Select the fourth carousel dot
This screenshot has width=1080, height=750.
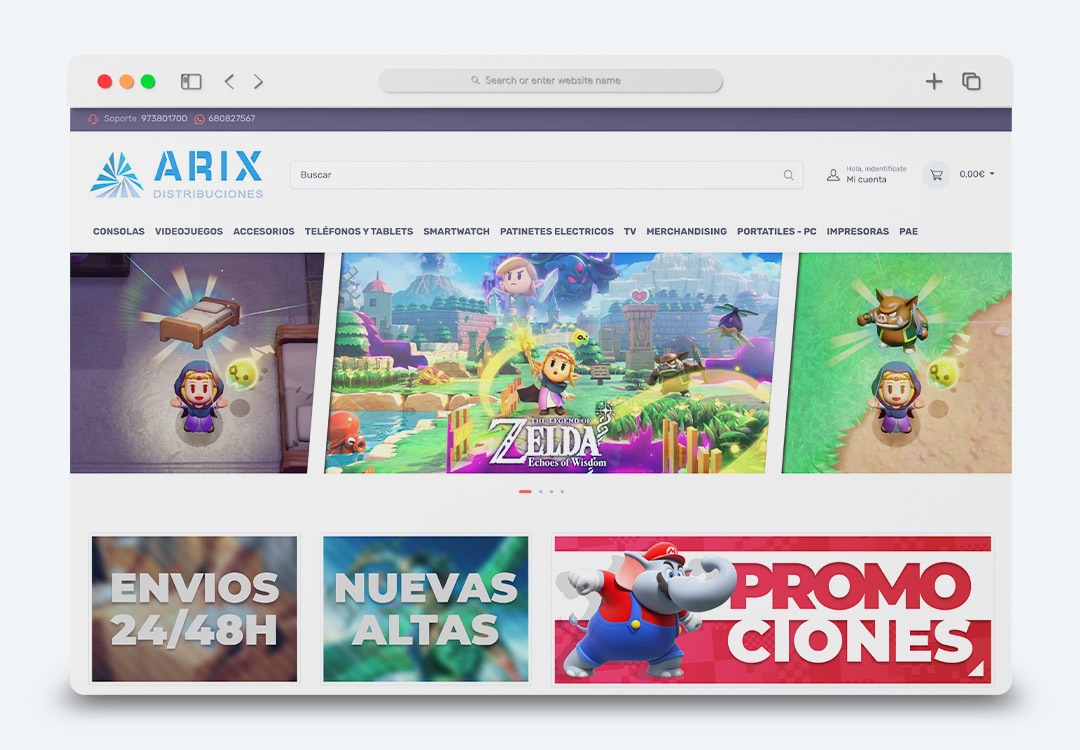pyautogui.click(x=562, y=492)
